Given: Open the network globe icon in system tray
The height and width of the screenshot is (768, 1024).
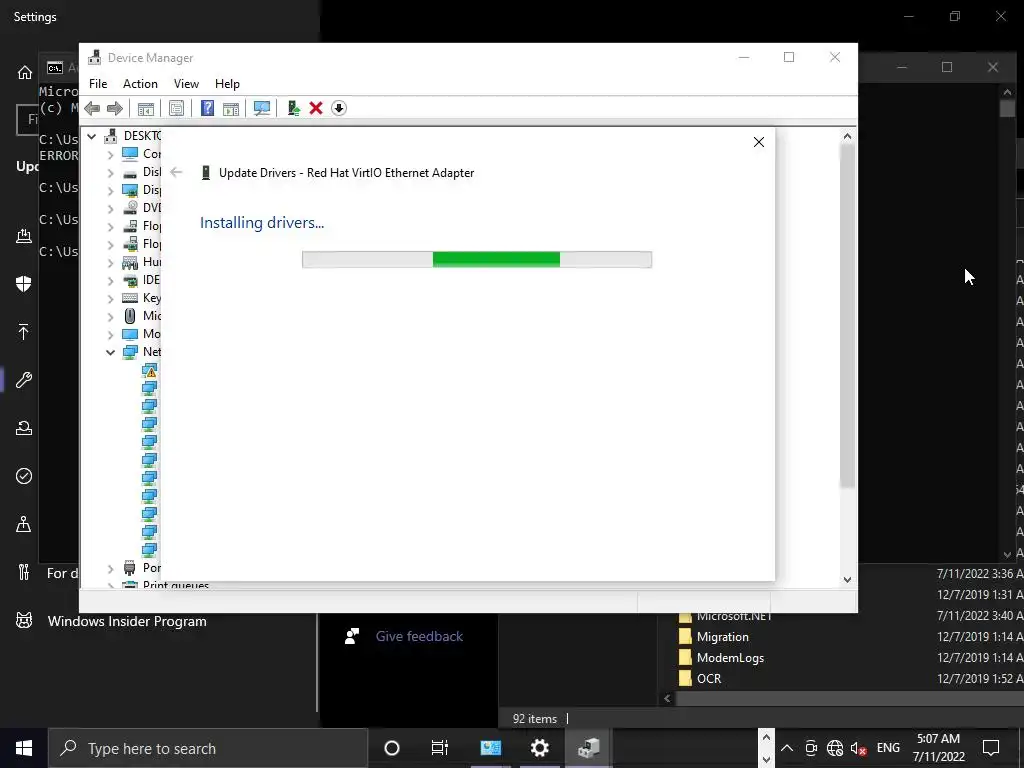Looking at the screenshot, I should pyautogui.click(x=835, y=748).
